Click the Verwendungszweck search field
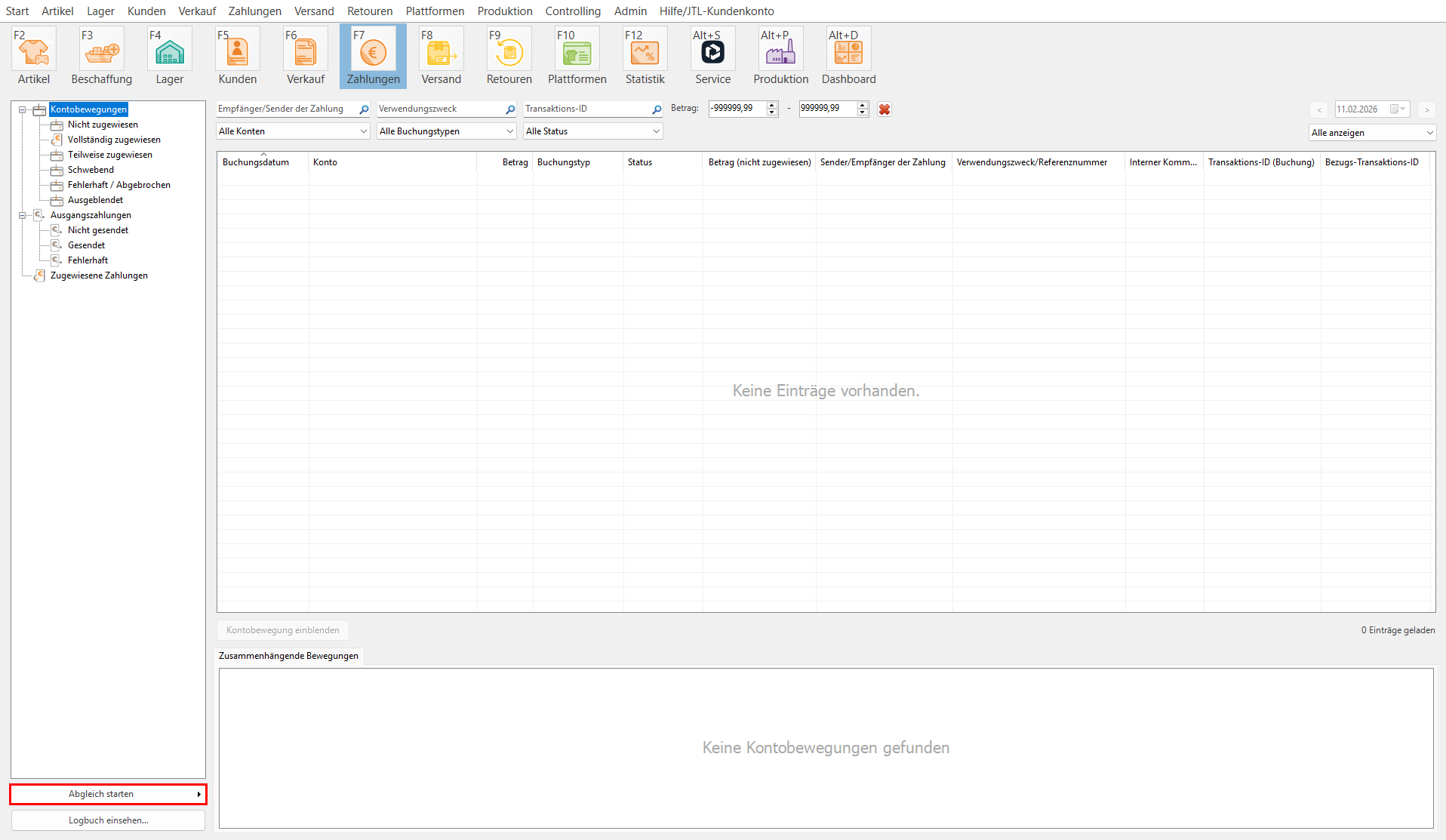 tap(440, 109)
